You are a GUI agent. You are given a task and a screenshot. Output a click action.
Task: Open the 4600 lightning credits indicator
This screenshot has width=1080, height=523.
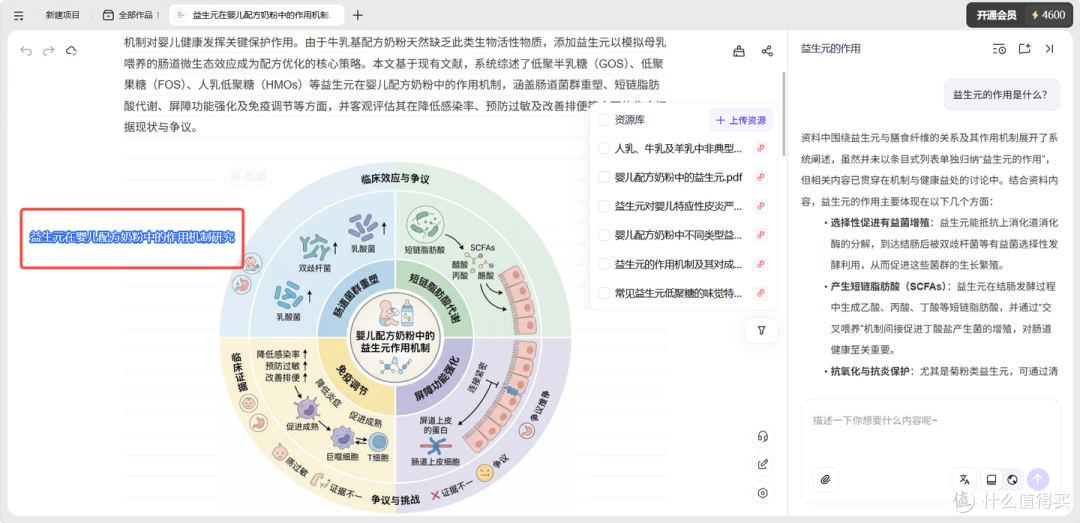pyautogui.click(x=1048, y=15)
